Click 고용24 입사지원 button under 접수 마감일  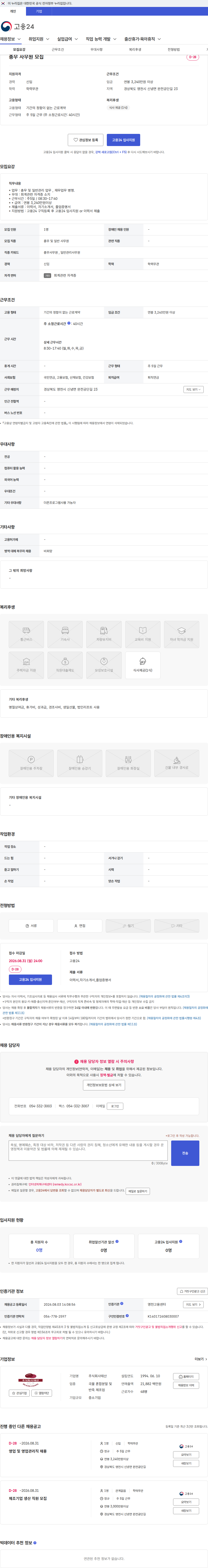point(30,979)
